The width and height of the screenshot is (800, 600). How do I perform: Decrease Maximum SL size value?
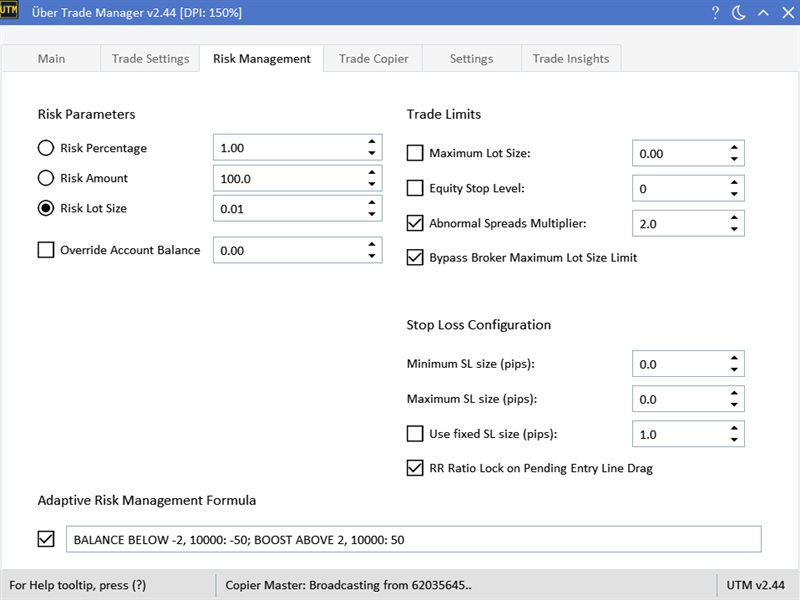(x=734, y=405)
